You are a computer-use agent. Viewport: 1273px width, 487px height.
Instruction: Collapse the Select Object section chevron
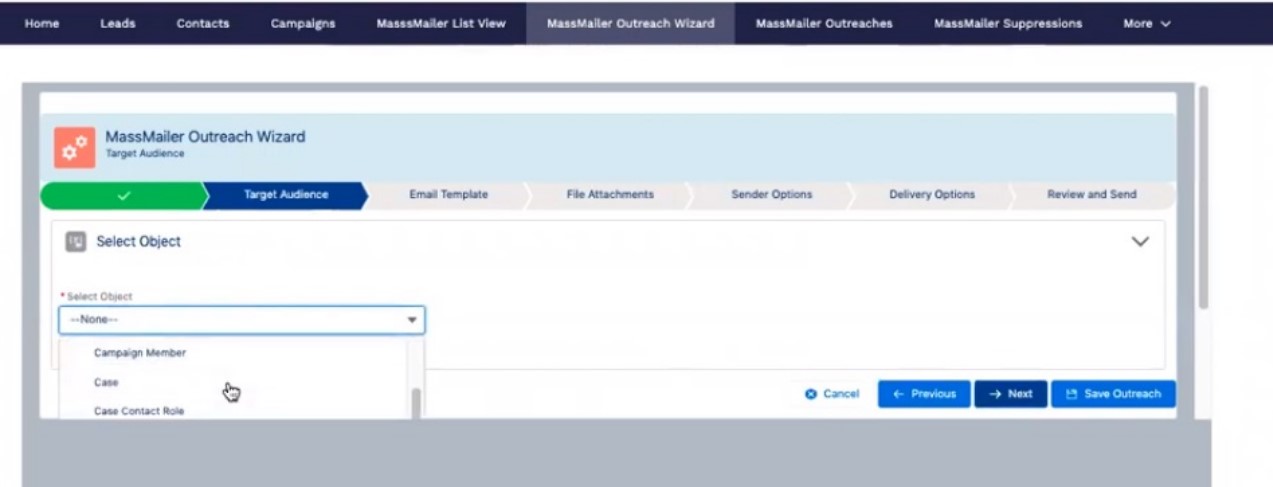pyautogui.click(x=1139, y=241)
